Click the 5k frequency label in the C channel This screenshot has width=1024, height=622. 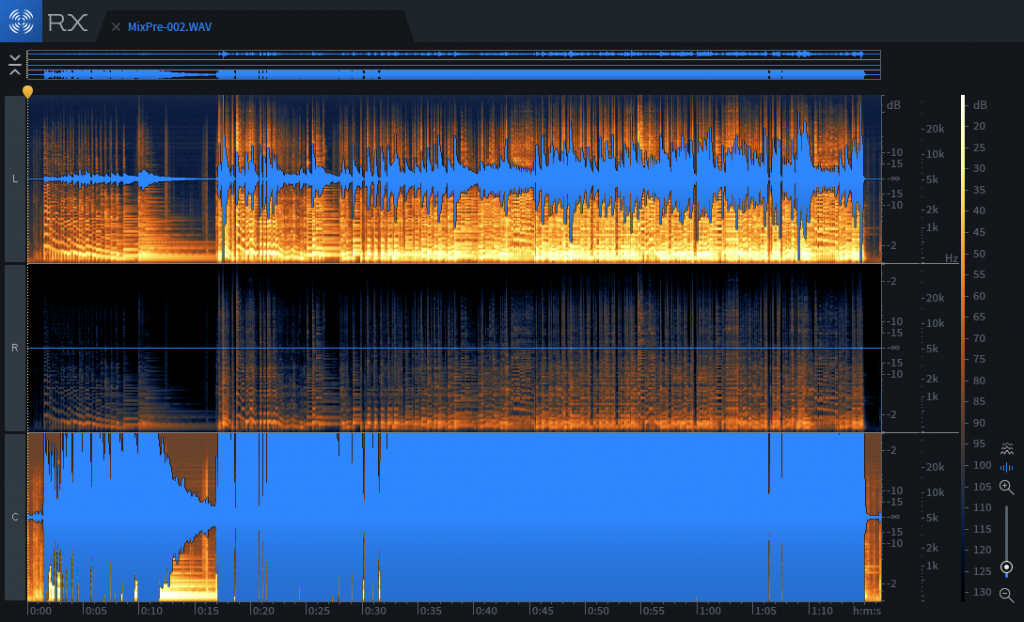tap(933, 518)
